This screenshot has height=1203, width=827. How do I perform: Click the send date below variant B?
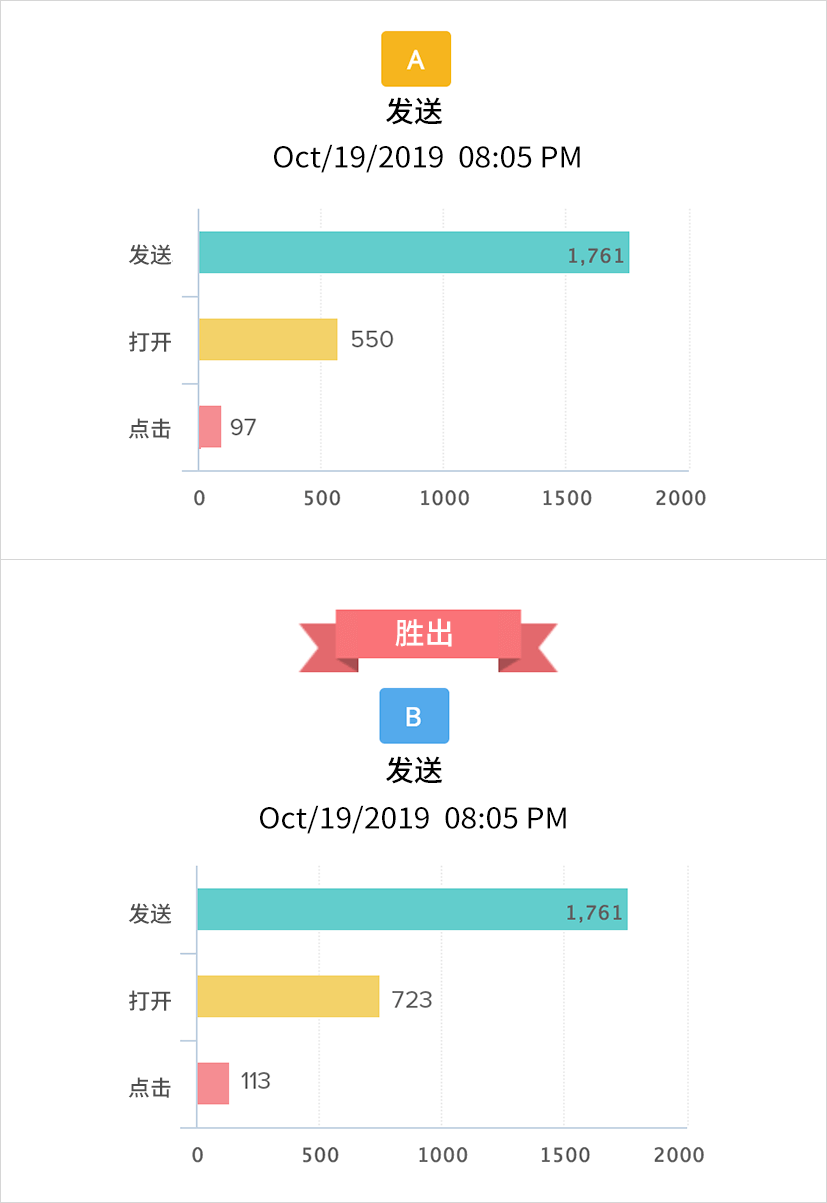[413, 818]
